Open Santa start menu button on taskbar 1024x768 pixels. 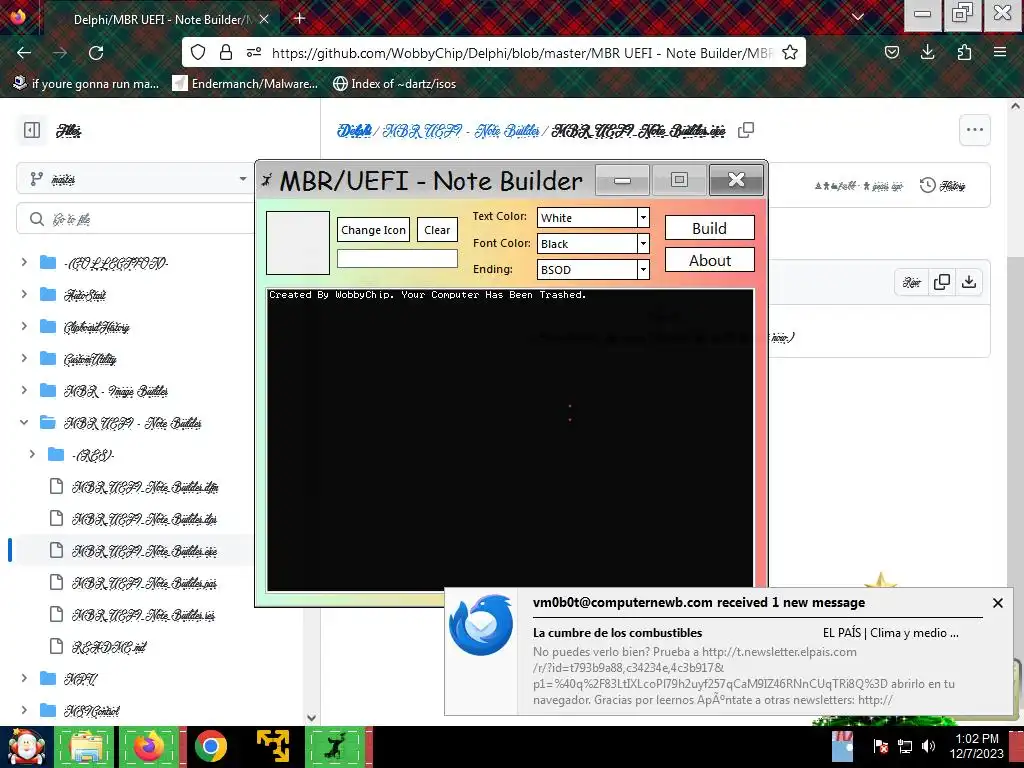pos(25,747)
